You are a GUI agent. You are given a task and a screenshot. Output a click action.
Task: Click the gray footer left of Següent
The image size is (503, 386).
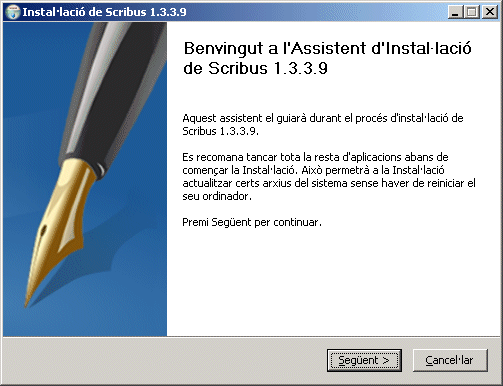[x=163, y=360]
